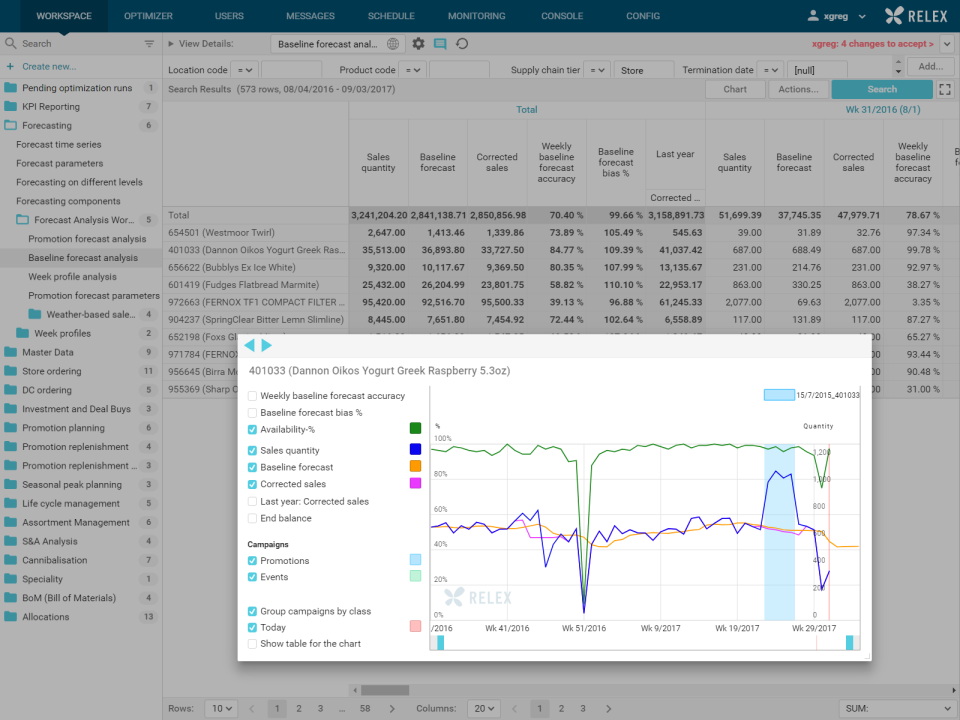Go to previous product in chart popup
The height and width of the screenshot is (720, 960).
point(250,345)
